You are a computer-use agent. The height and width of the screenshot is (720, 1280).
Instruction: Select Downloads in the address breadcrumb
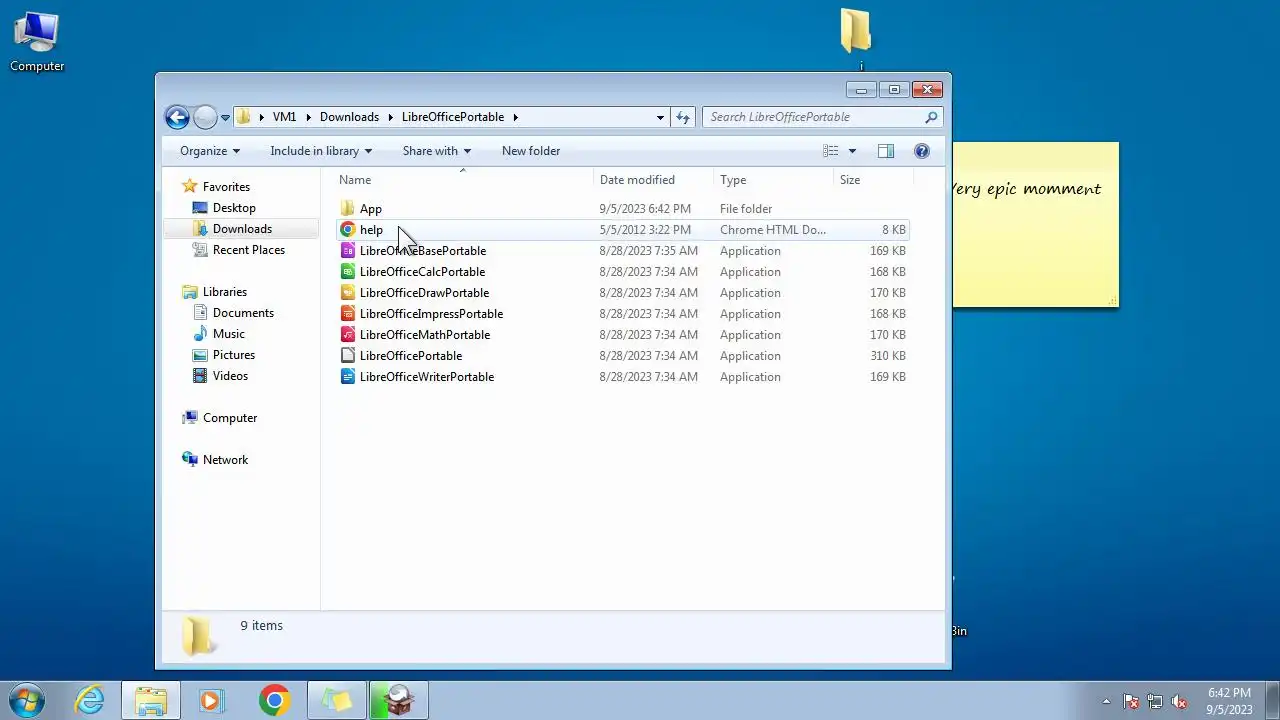click(349, 117)
